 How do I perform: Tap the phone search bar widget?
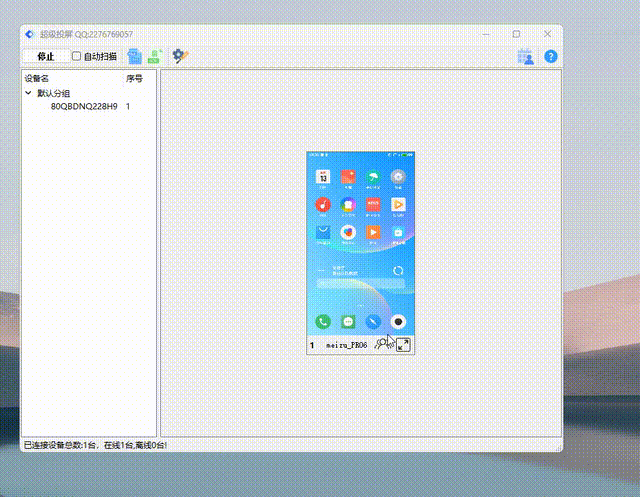(360, 284)
